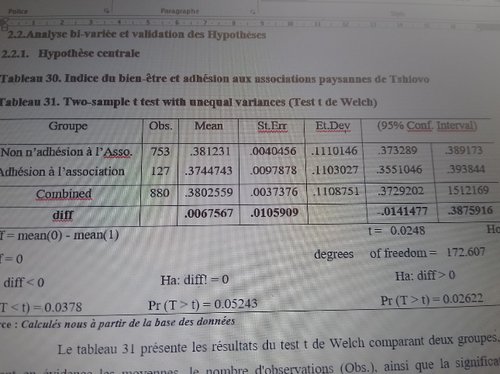Click the diff standard error '.0105909'
Image resolution: width=500 pixels, height=374 pixels.
pyautogui.click(x=274, y=212)
